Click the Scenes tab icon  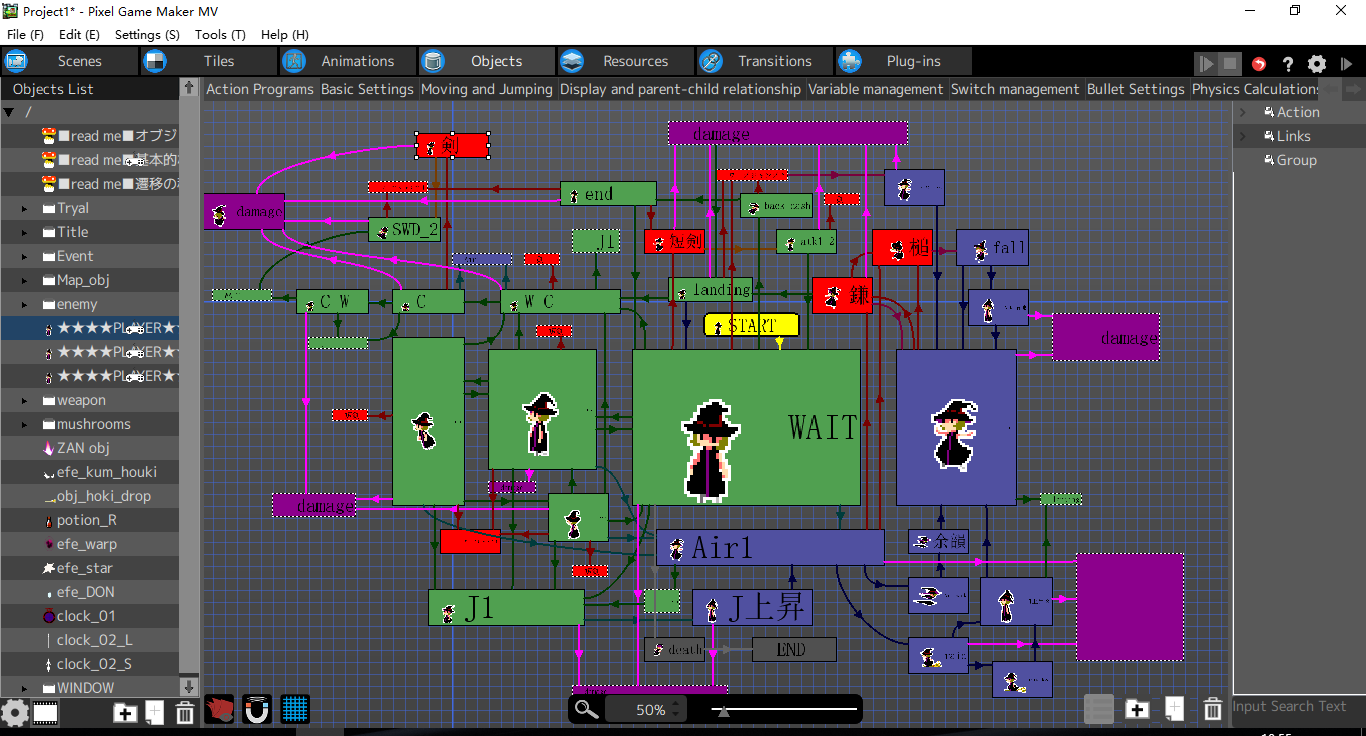pos(16,61)
